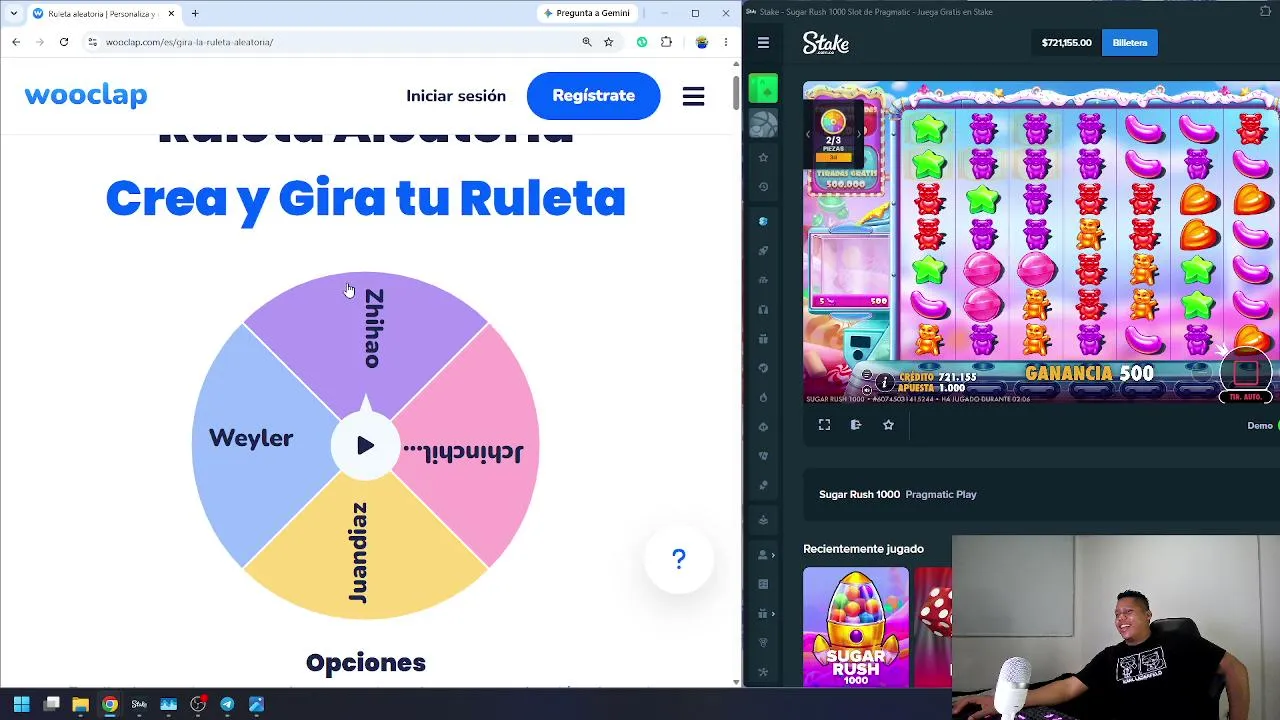Open Recent history clock in Stake sidebar

763,187
